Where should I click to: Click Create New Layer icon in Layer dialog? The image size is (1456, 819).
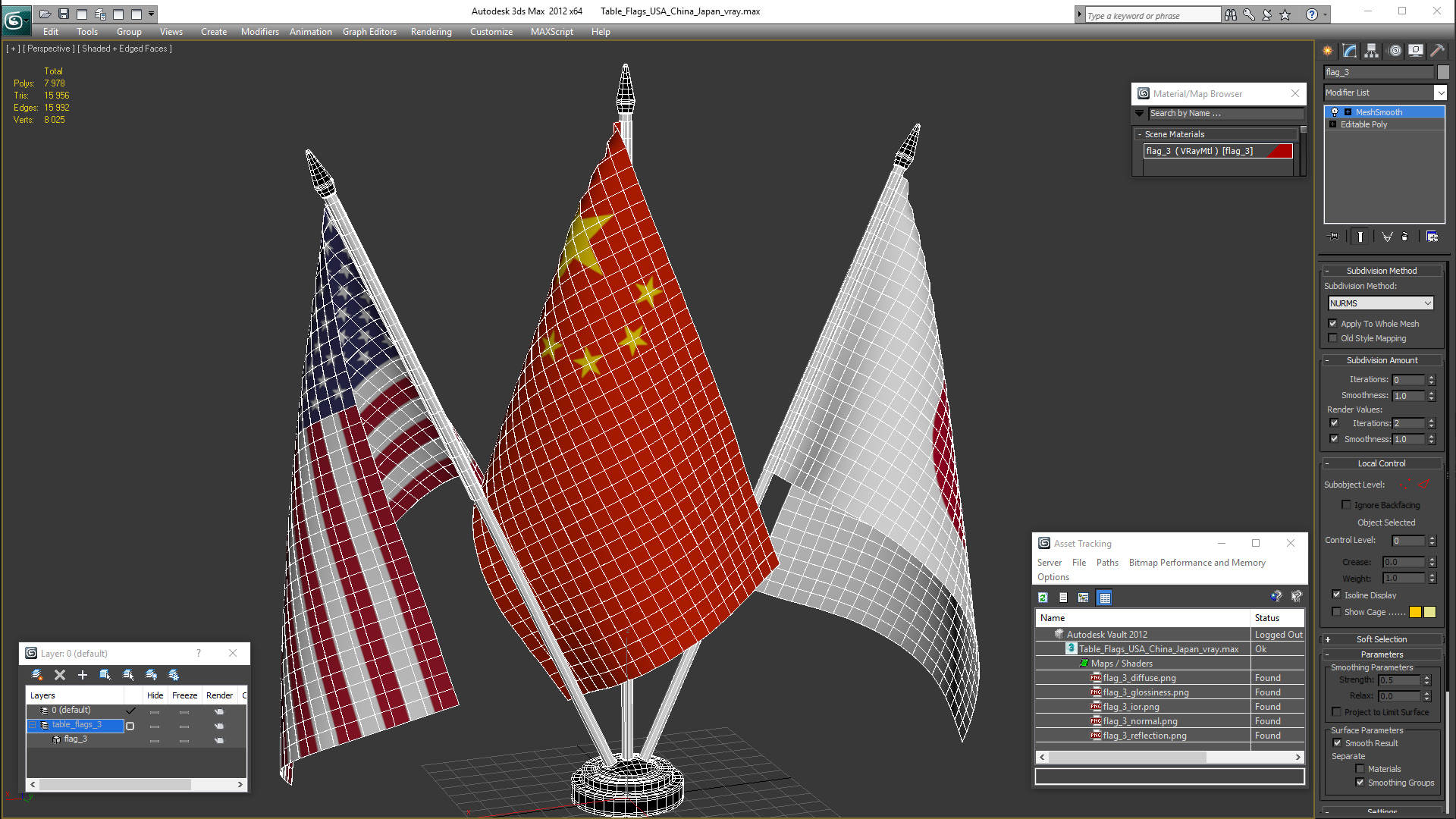point(36,675)
